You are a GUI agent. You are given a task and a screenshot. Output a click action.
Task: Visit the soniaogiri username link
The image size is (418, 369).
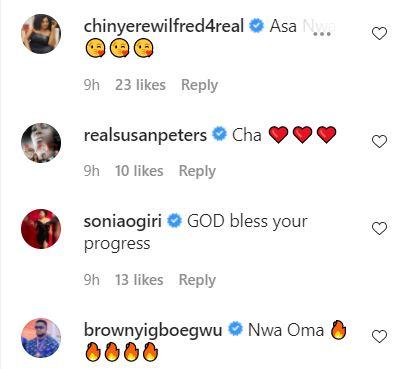click(123, 222)
